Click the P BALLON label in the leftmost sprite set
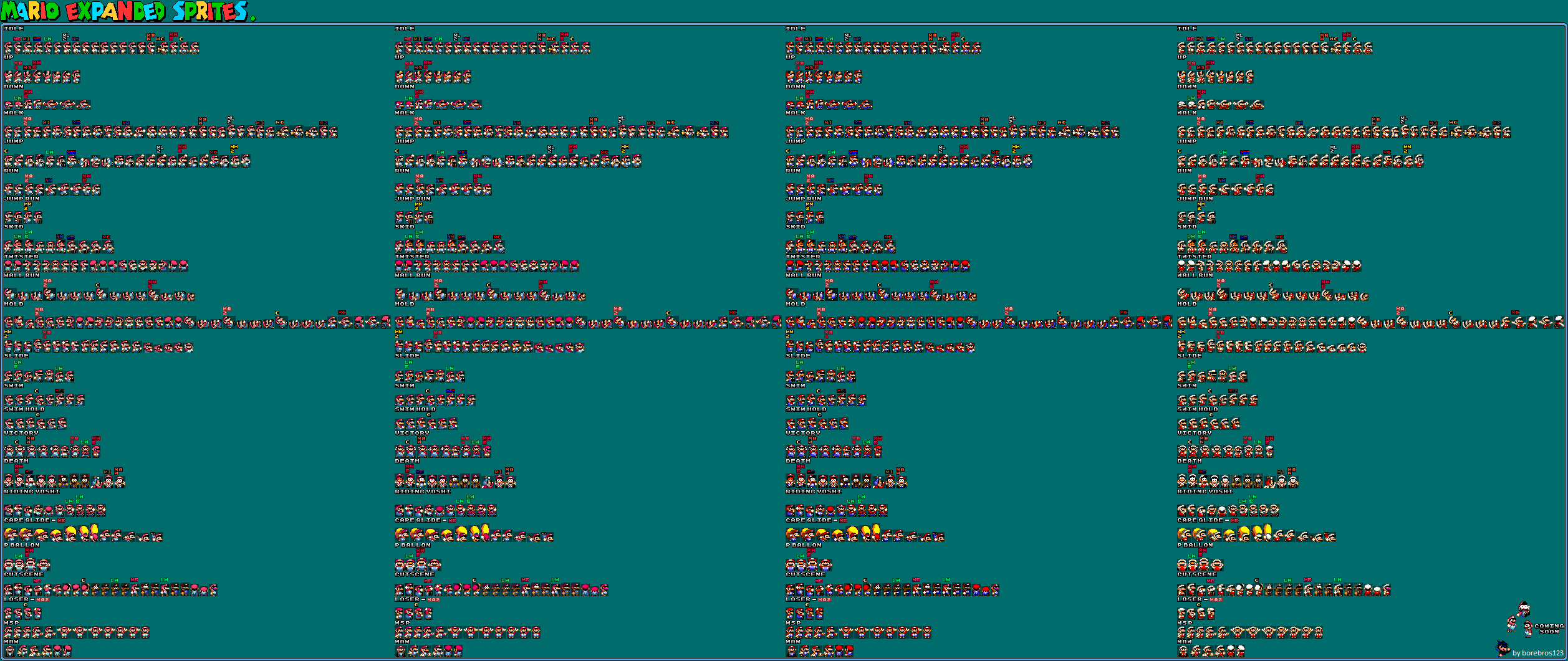1568x661 pixels. click(x=22, y=545)
